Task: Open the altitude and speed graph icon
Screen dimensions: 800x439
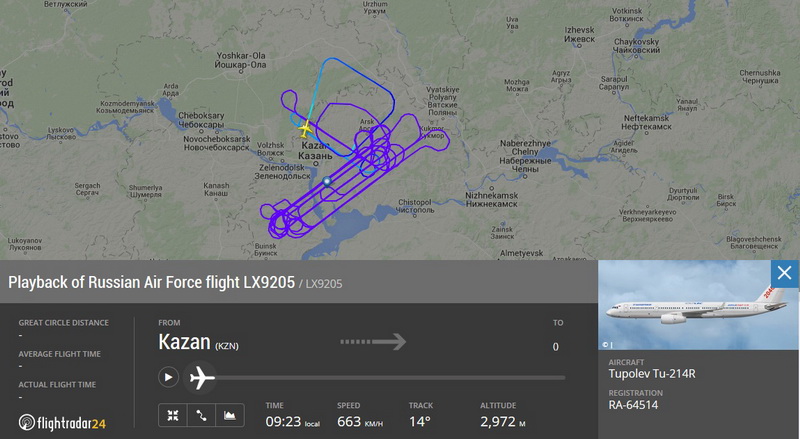Action: point(230,416)
